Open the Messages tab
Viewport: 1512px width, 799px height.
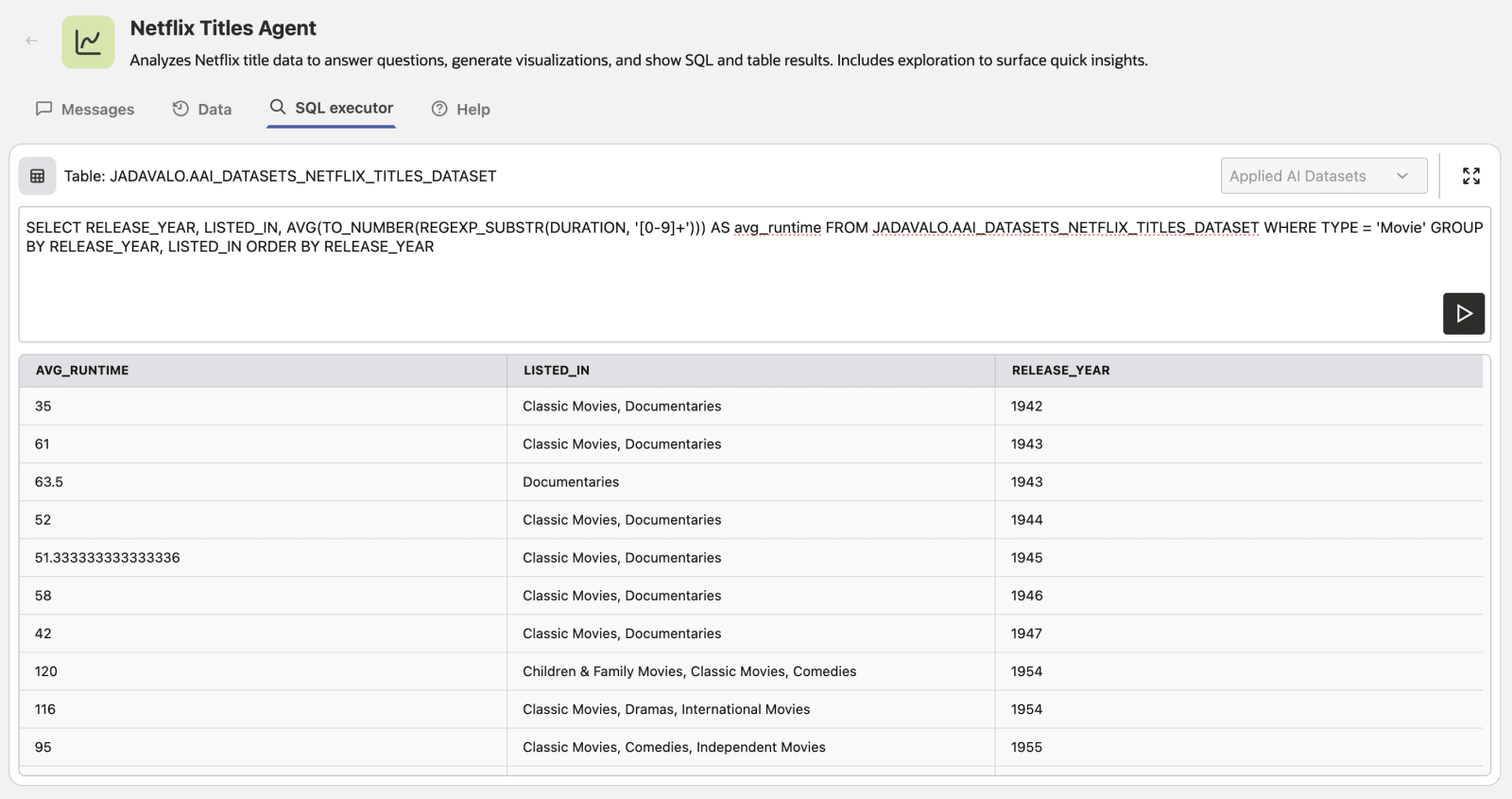(85, 109)
